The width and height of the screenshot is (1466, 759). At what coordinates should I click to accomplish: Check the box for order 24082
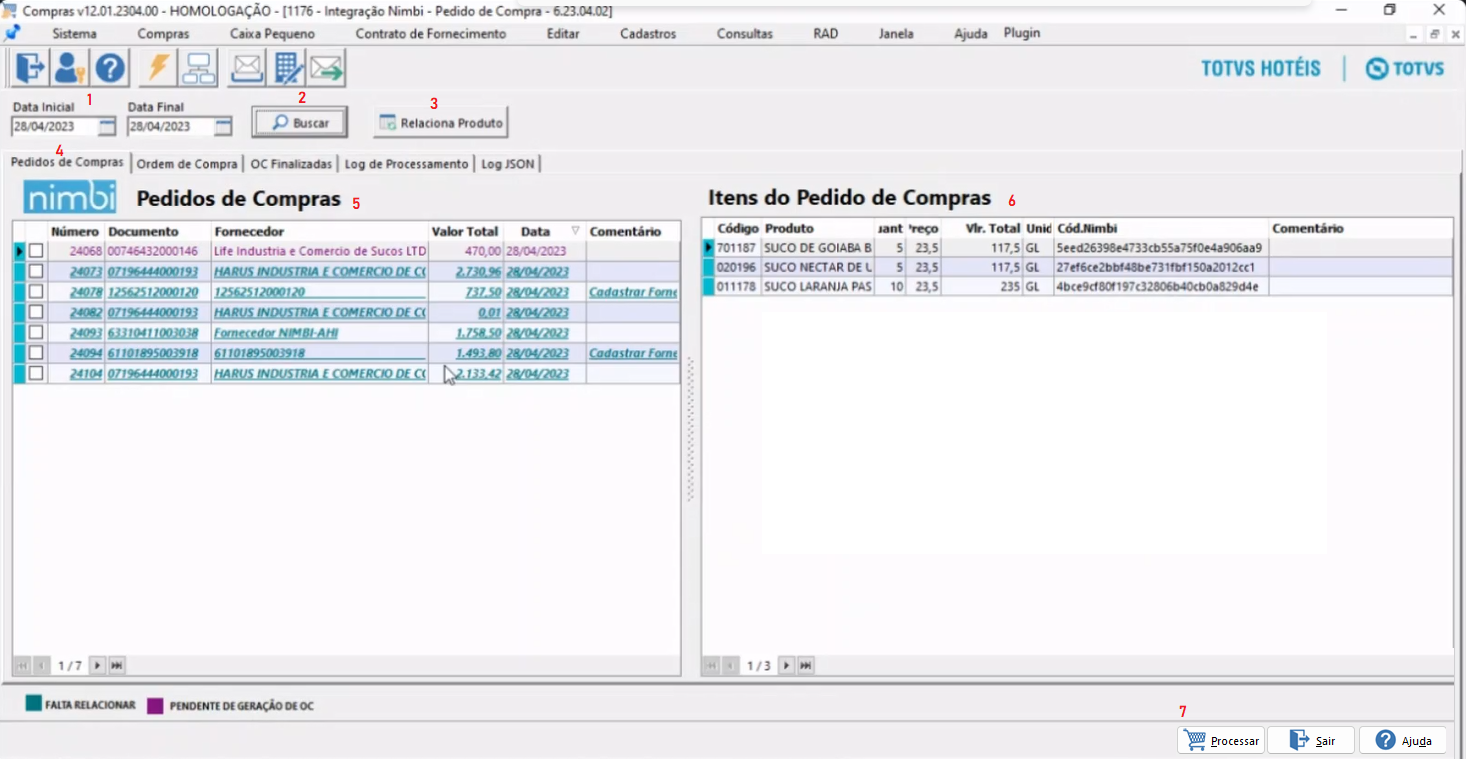pyautogui.click(x=36, y=312)
